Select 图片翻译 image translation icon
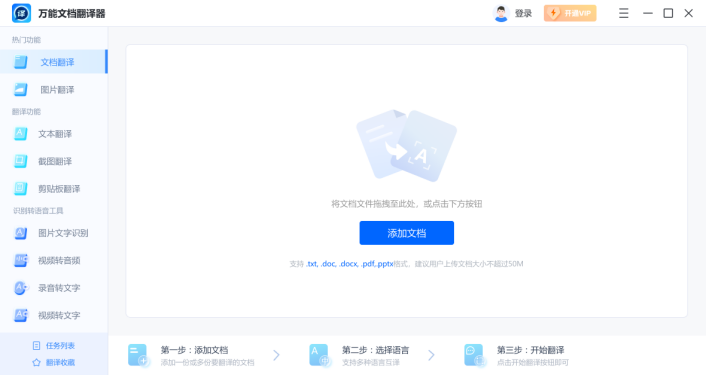Screen dimensions: 706x375 pyautogui.click(x=21, y=90)
